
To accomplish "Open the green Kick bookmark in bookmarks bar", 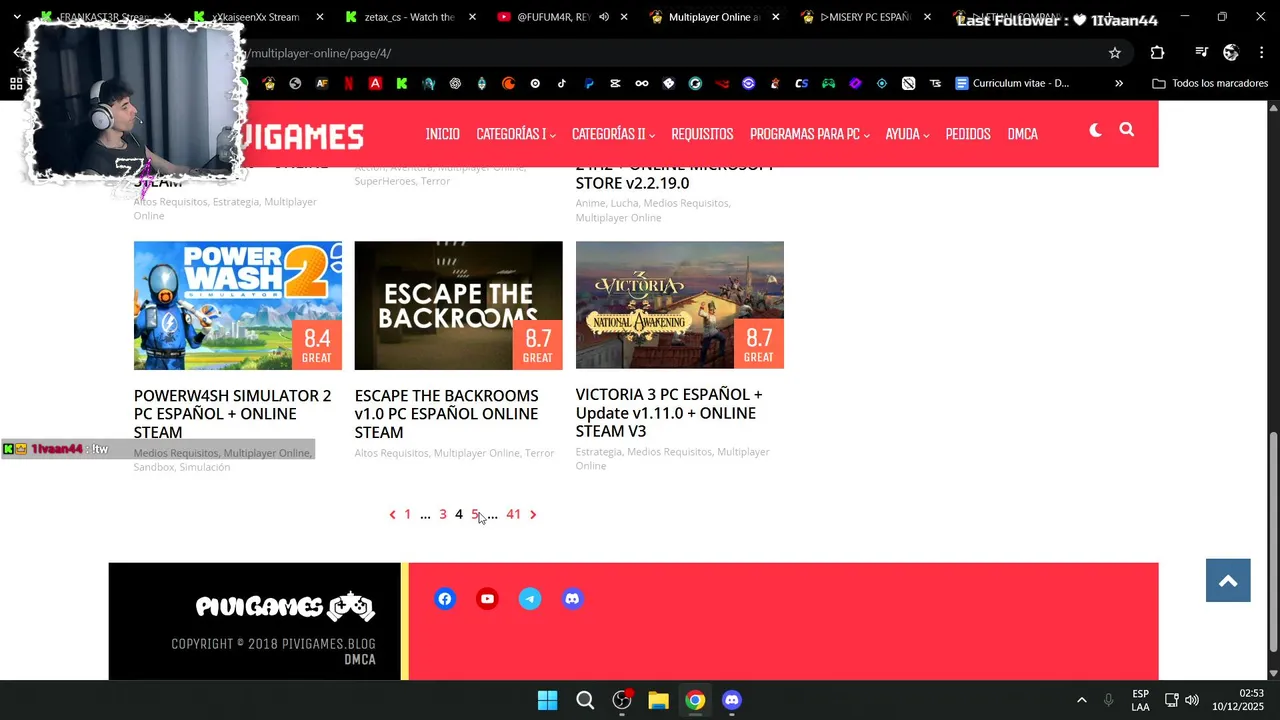I will (401, 84).
